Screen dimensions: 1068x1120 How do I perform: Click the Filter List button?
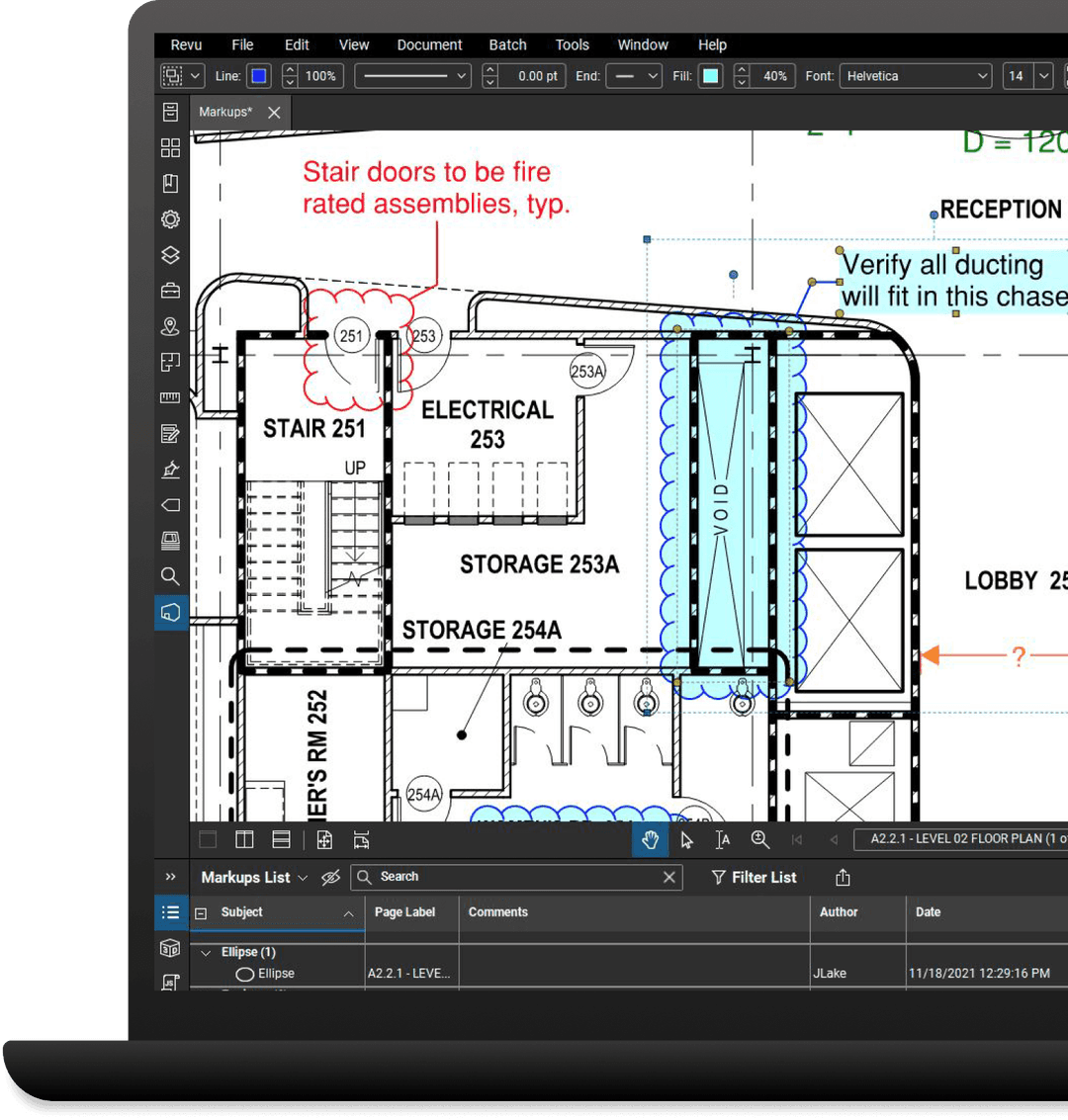coord(755,878)
